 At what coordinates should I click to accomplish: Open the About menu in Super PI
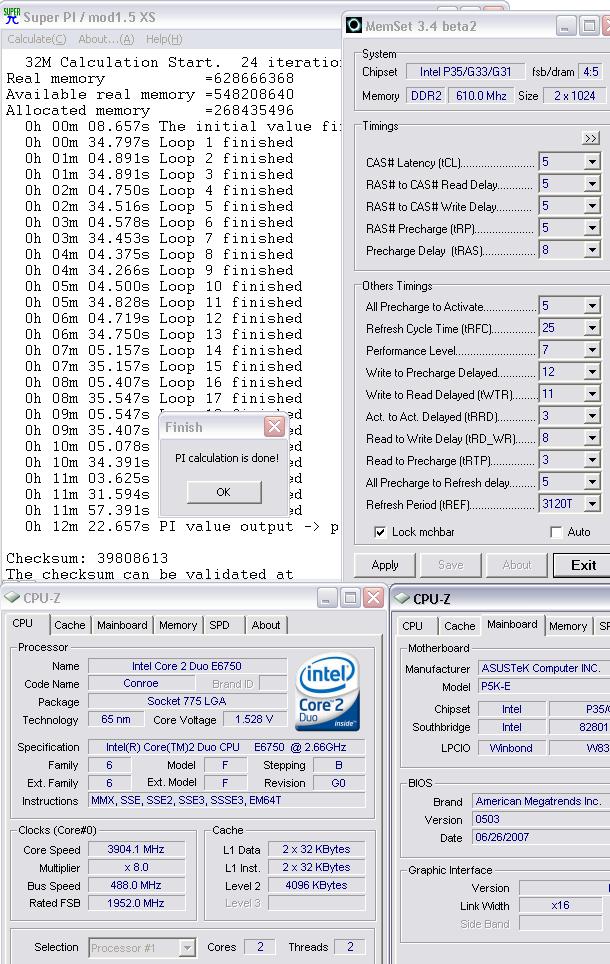click(106, 39)
